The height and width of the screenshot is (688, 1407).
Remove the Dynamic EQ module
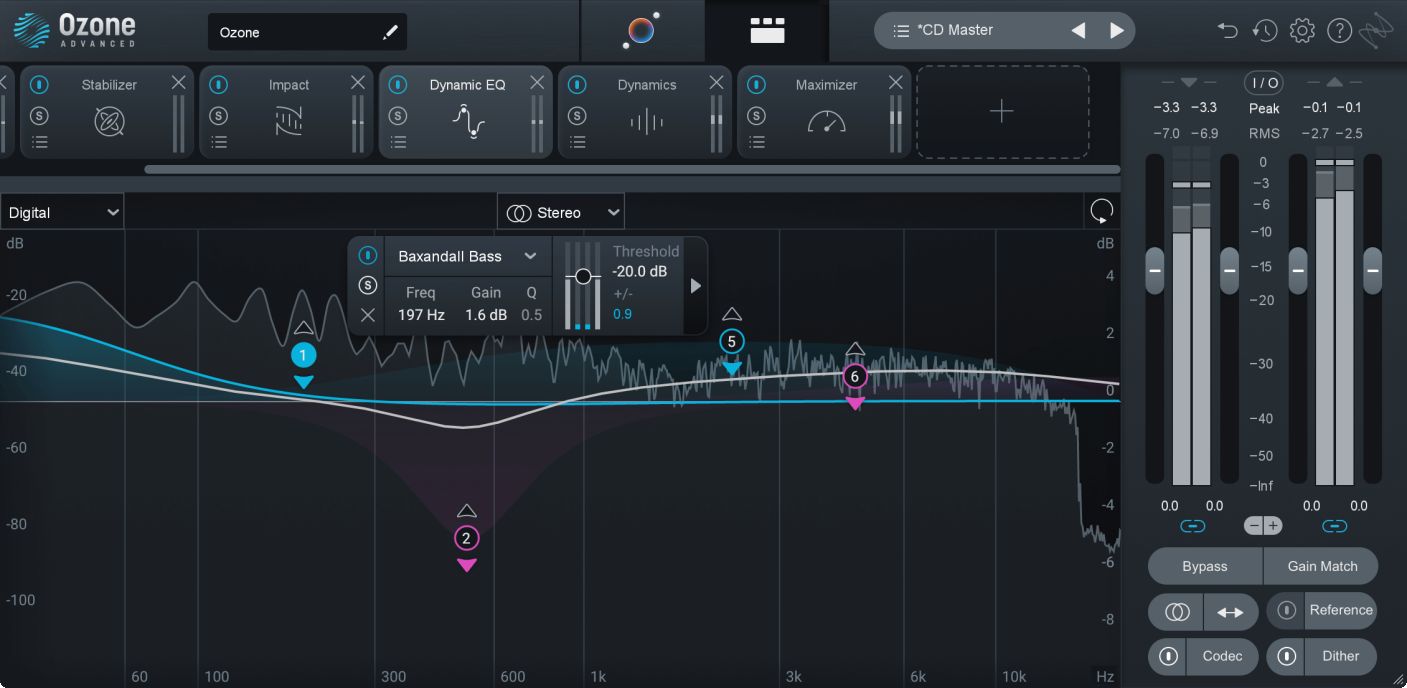point(537,83)
